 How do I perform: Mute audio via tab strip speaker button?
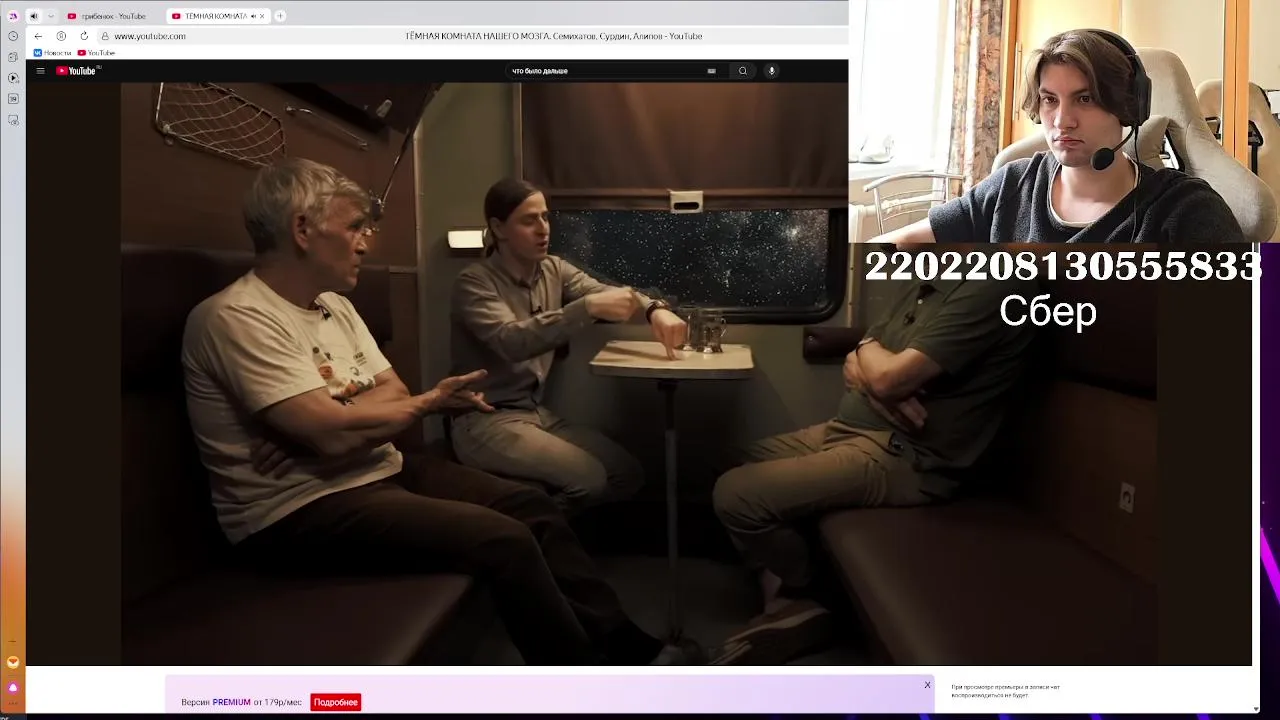pos(33,16)
